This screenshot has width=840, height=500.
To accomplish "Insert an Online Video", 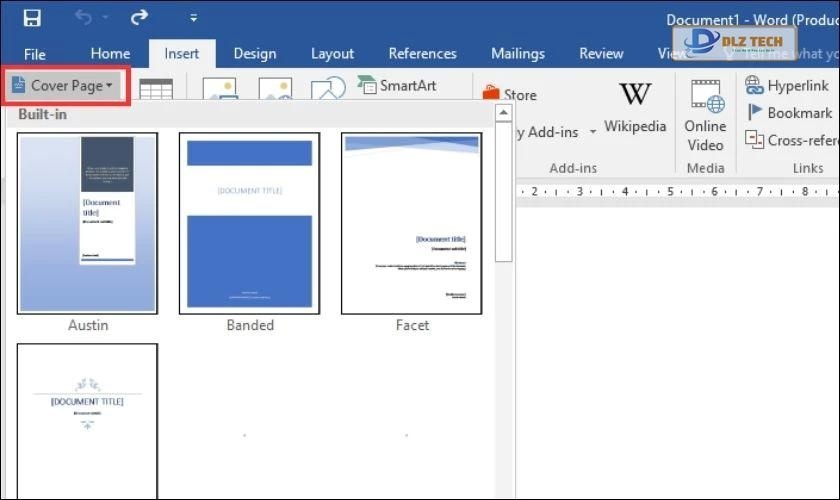I will (x=705, y=115).
